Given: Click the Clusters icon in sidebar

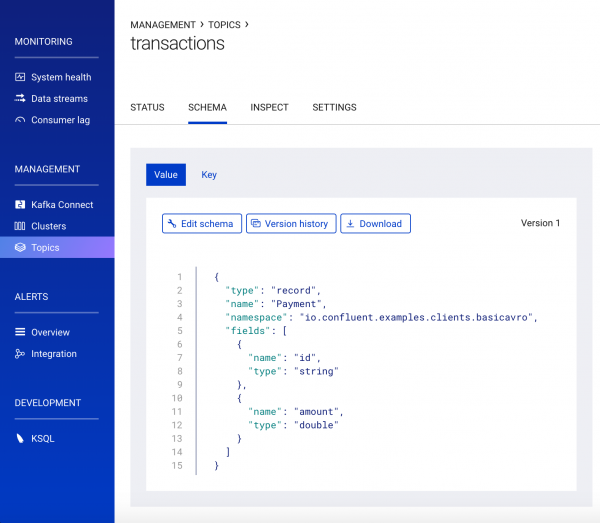Looking at the screenshot, I should (20, 226).
